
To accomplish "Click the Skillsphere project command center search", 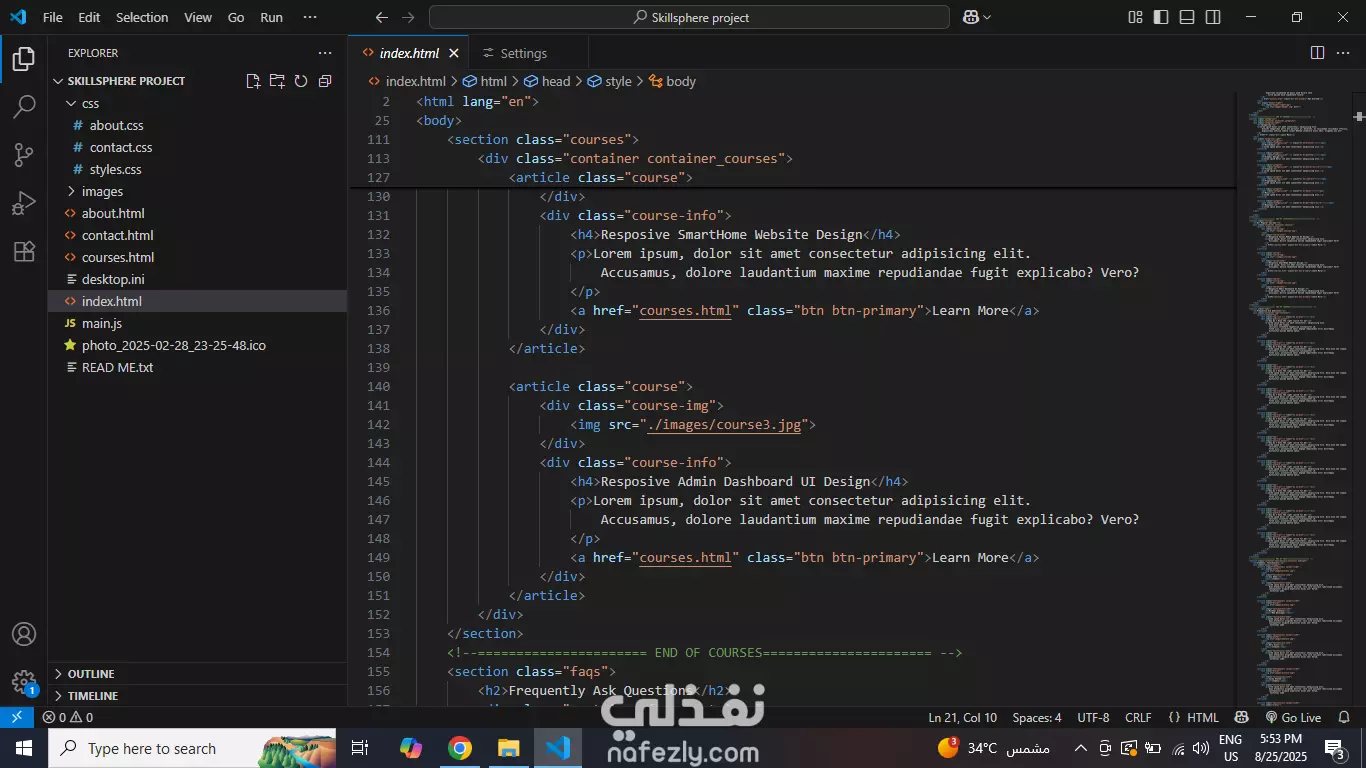I will 689,17.
